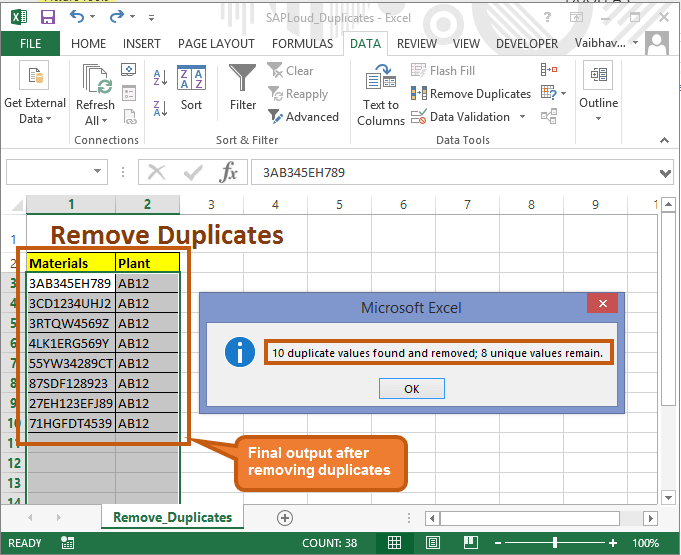
Task: Click the Data Validation button
Action: 460,117
